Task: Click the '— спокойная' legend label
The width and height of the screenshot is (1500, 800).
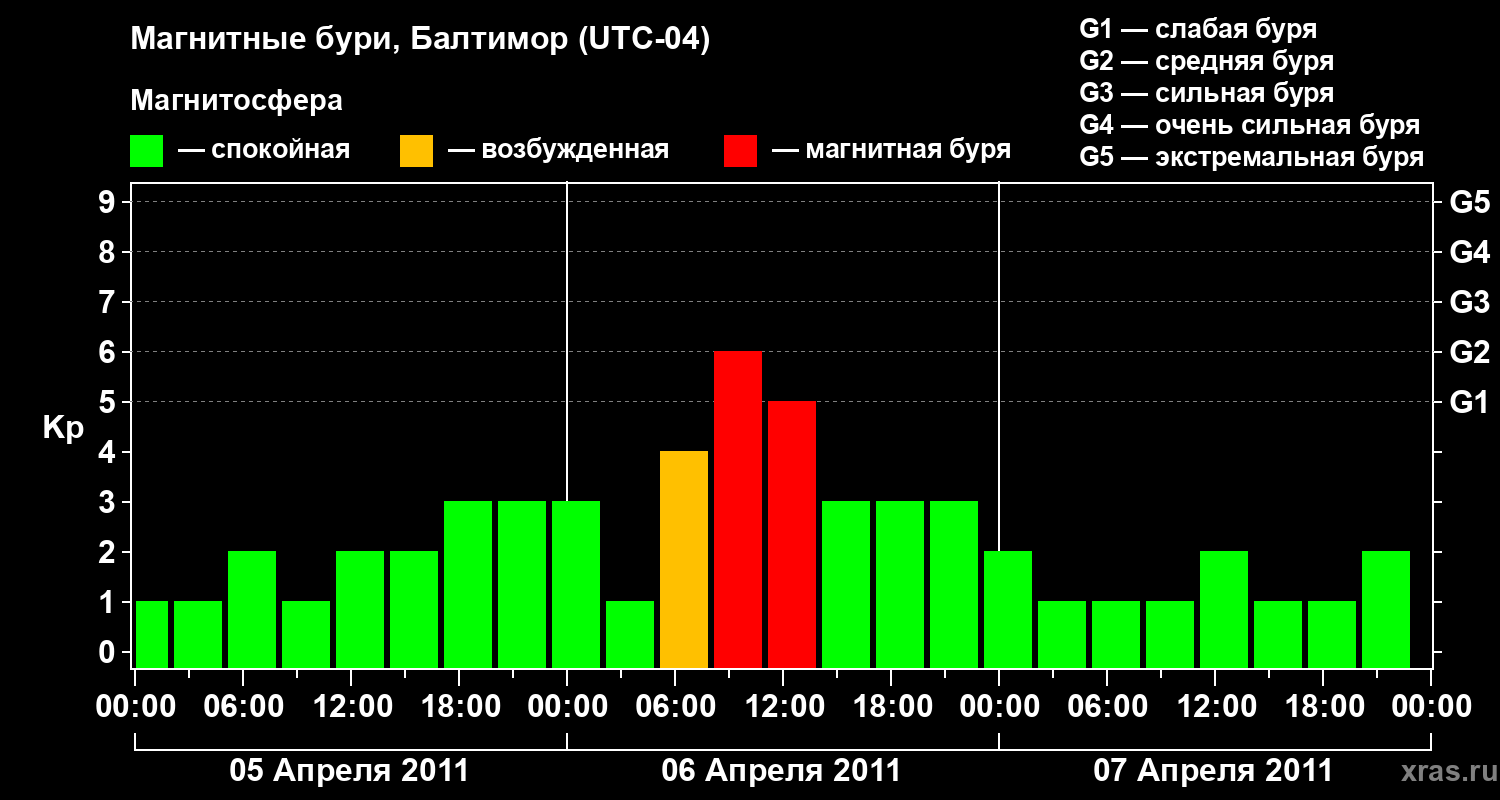Action: click(264, 151)
